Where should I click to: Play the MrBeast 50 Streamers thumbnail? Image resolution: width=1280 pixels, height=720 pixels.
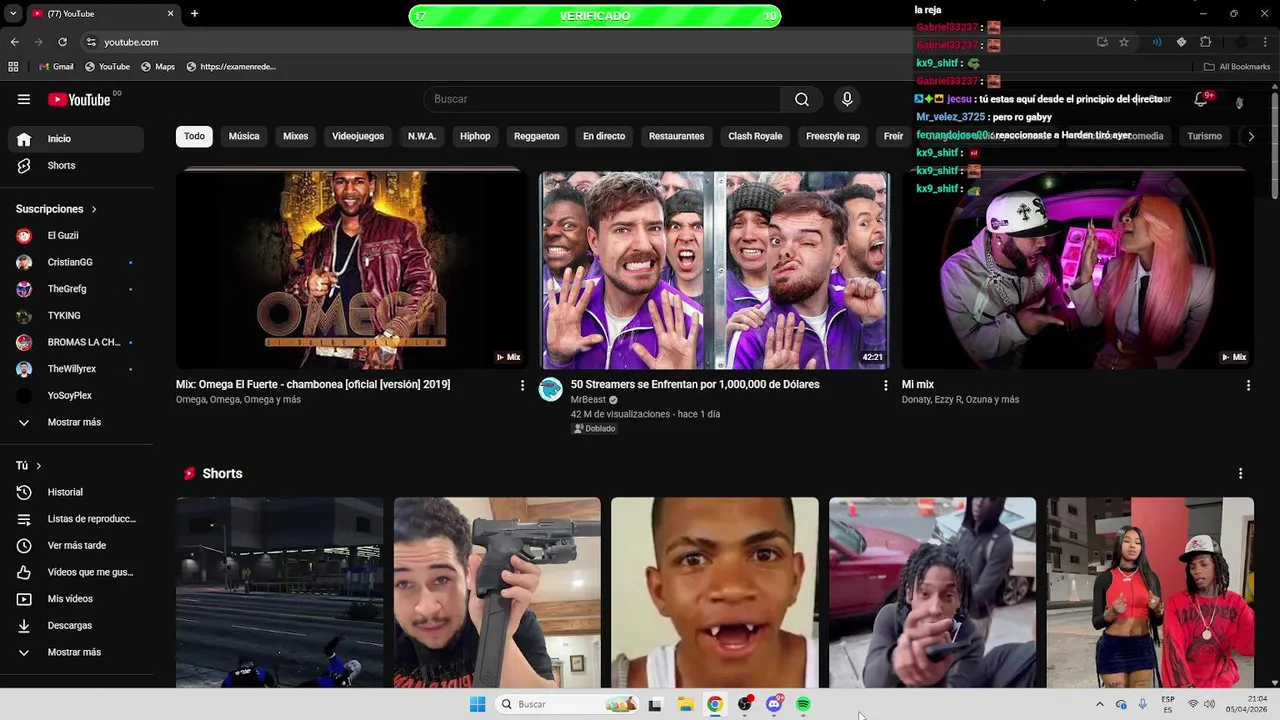tap(714, 270)
